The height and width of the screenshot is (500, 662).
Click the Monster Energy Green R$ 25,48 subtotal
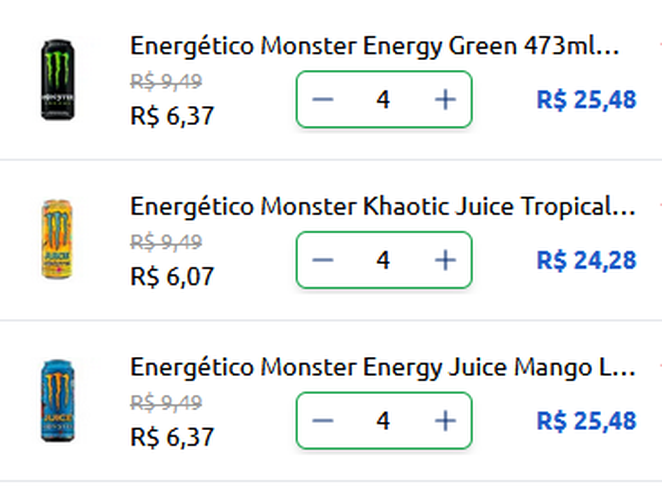coord(586,100)
